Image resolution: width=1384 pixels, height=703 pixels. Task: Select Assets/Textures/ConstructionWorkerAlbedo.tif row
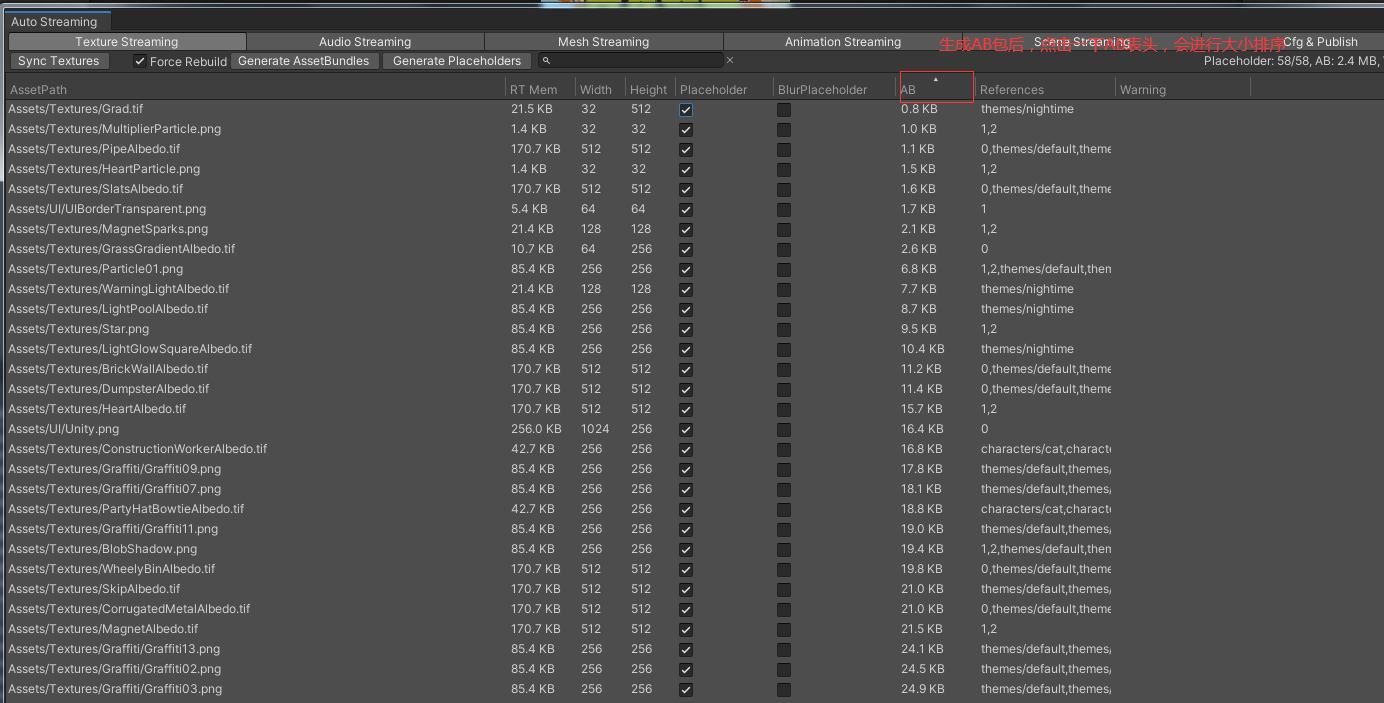(692, 449)
